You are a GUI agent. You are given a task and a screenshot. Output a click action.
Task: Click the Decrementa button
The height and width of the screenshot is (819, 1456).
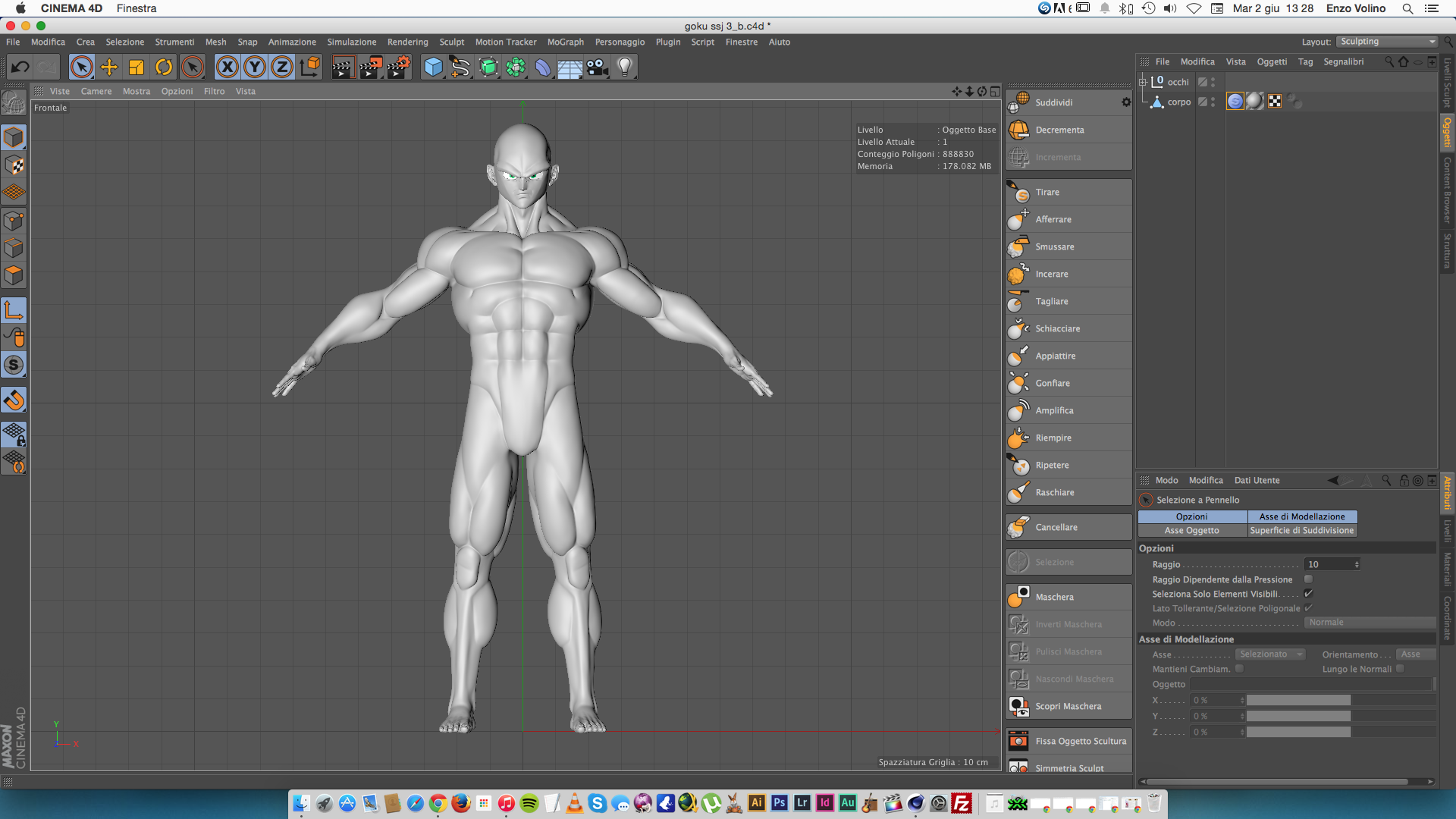coord(1059,130)
